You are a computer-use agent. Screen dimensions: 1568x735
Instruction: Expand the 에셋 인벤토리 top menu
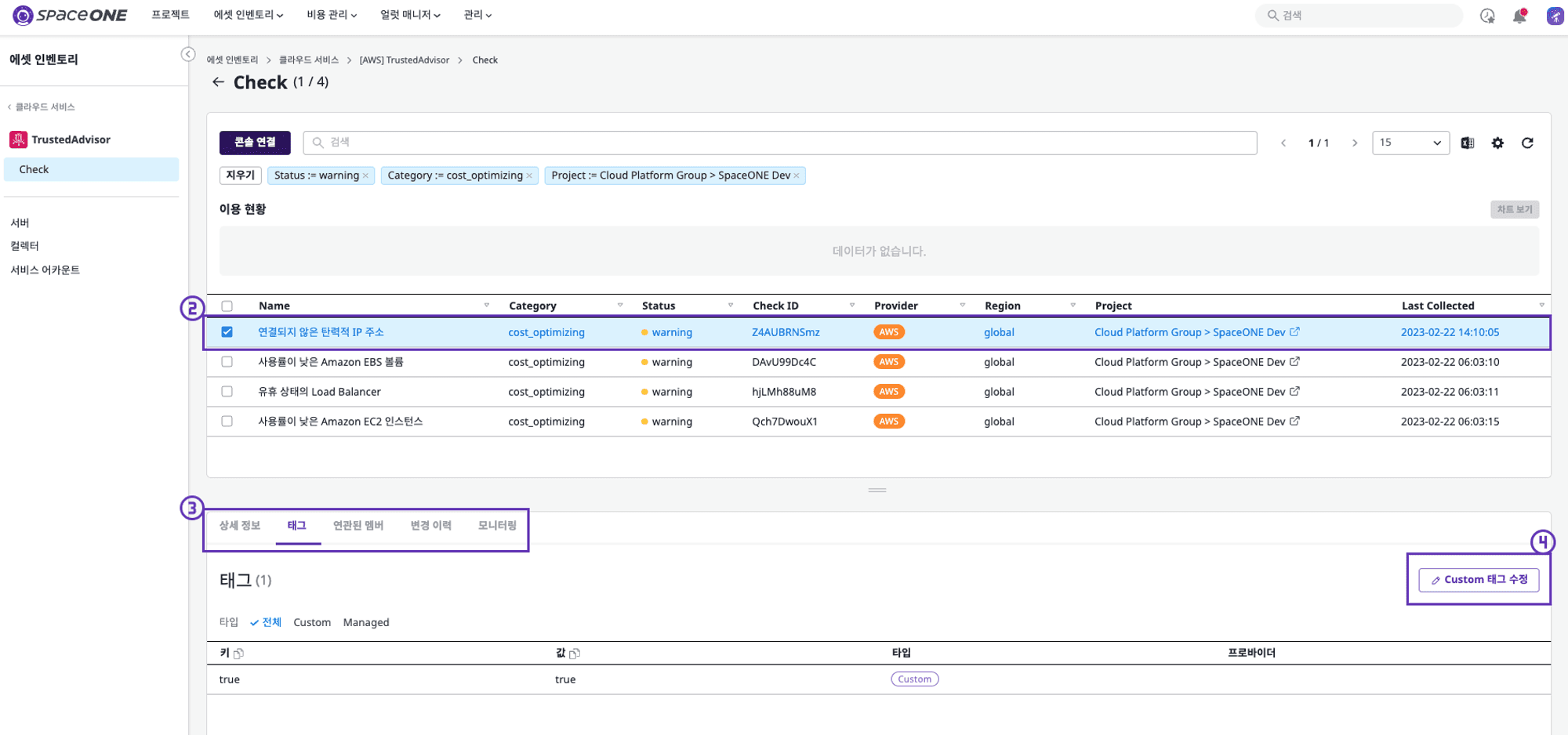(249, 15)
